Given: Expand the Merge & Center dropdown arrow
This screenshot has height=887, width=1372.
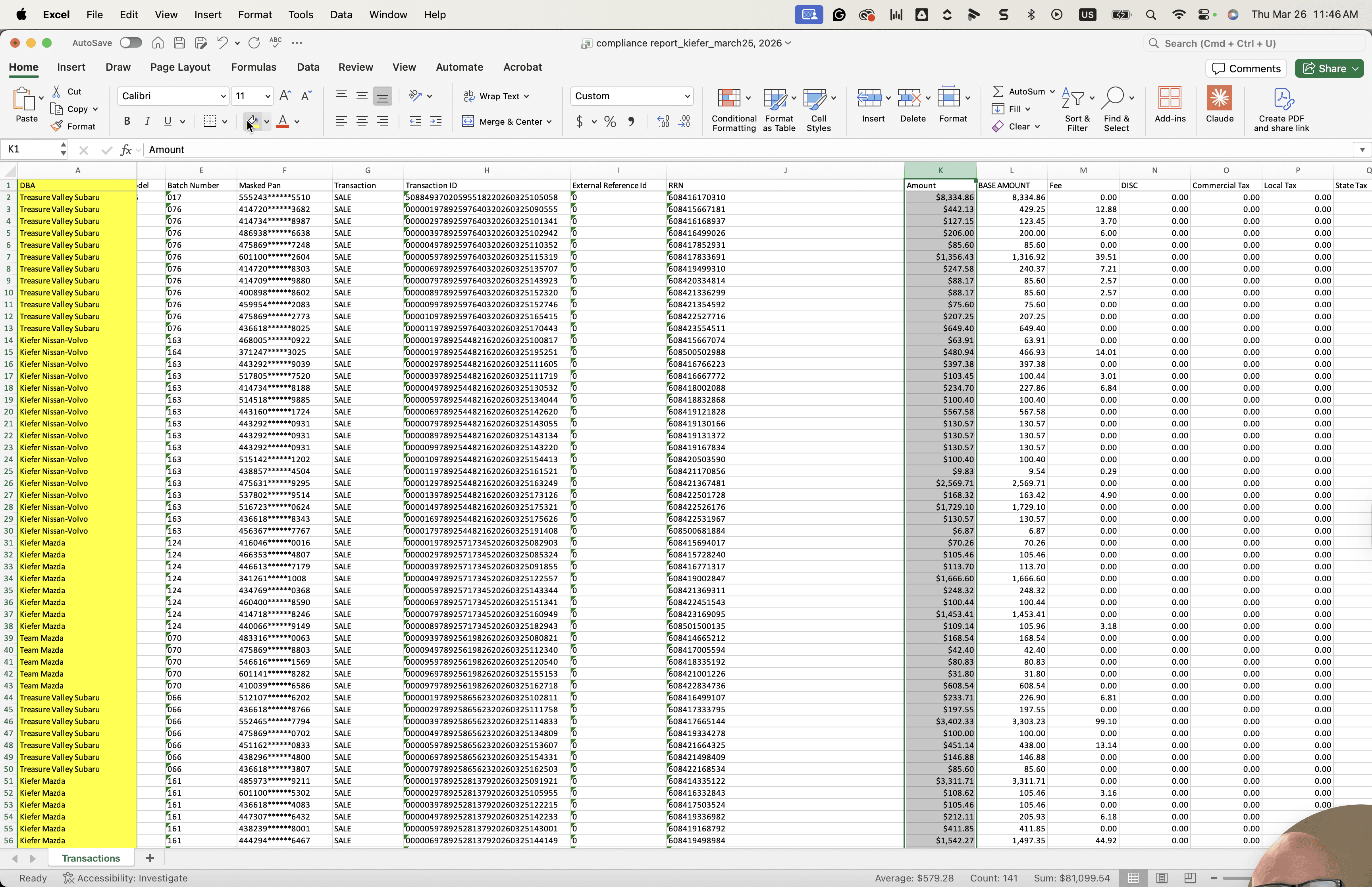Looking at the screenshot, I should click(x=549, y=121).
